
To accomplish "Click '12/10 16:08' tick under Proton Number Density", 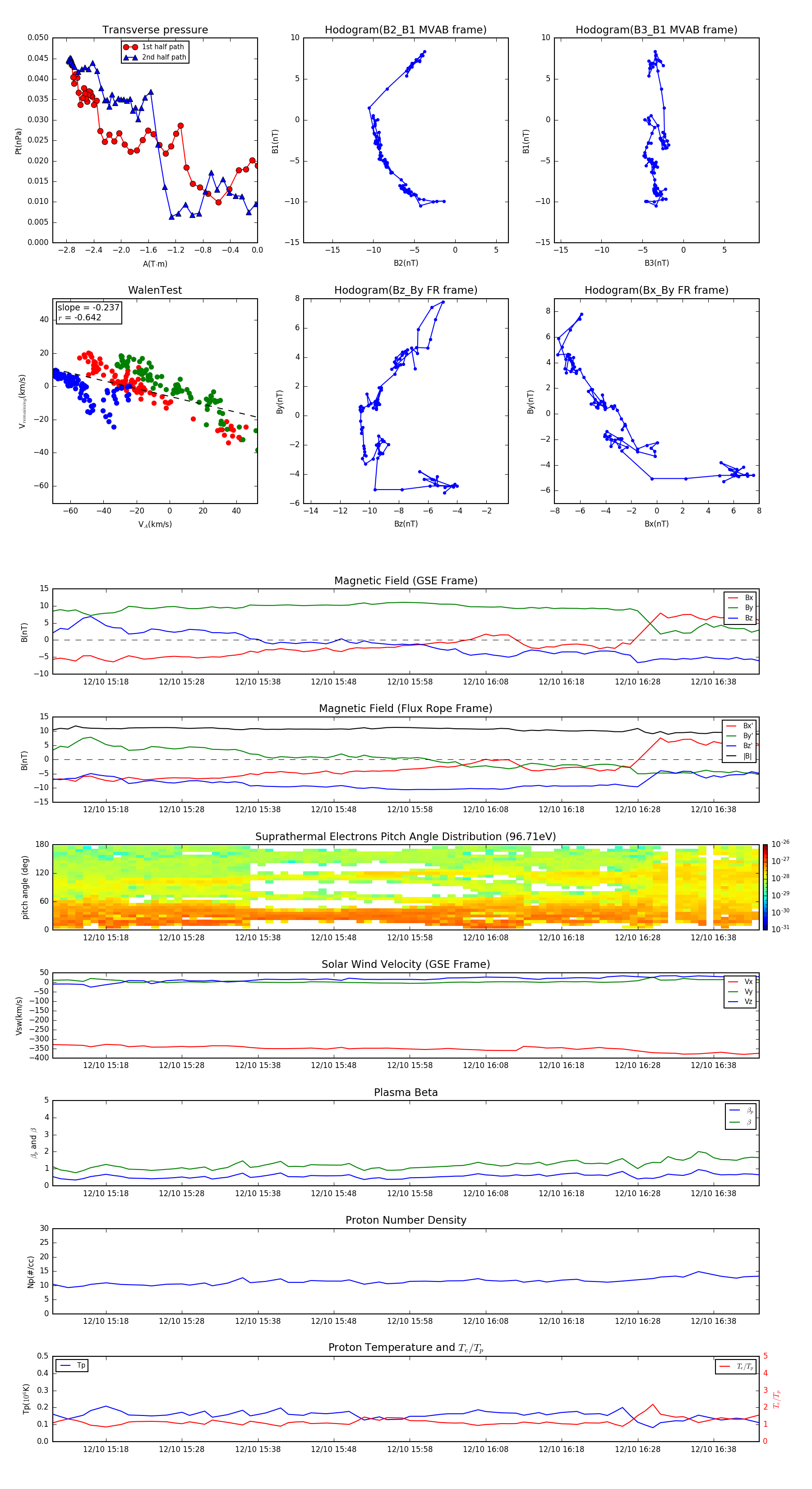I will [x=485, y=1321].
